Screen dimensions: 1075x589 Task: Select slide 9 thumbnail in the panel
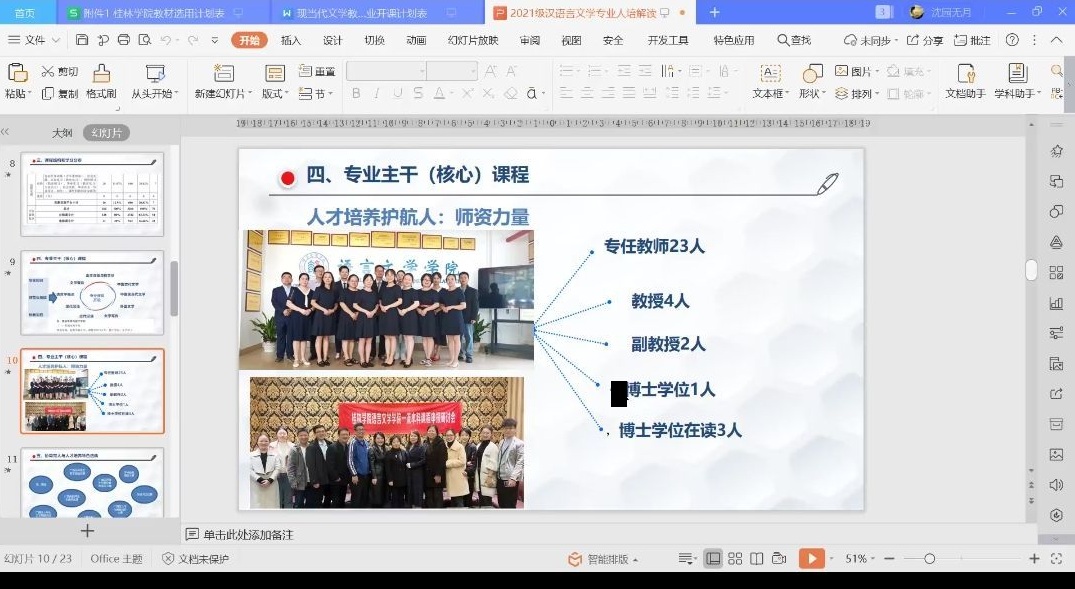pos(92,292)
